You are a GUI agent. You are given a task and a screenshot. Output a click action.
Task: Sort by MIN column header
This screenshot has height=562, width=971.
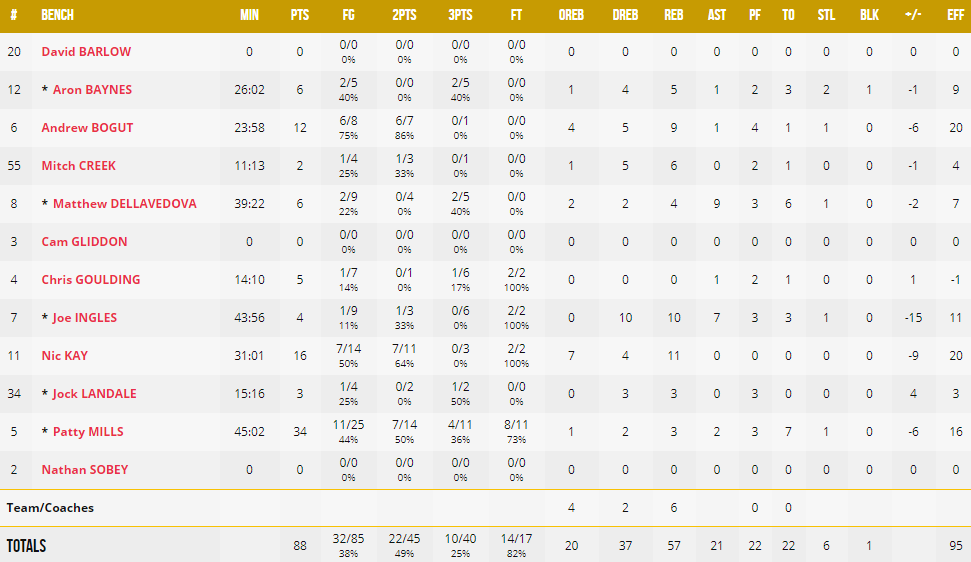click(x=250, y=15)
